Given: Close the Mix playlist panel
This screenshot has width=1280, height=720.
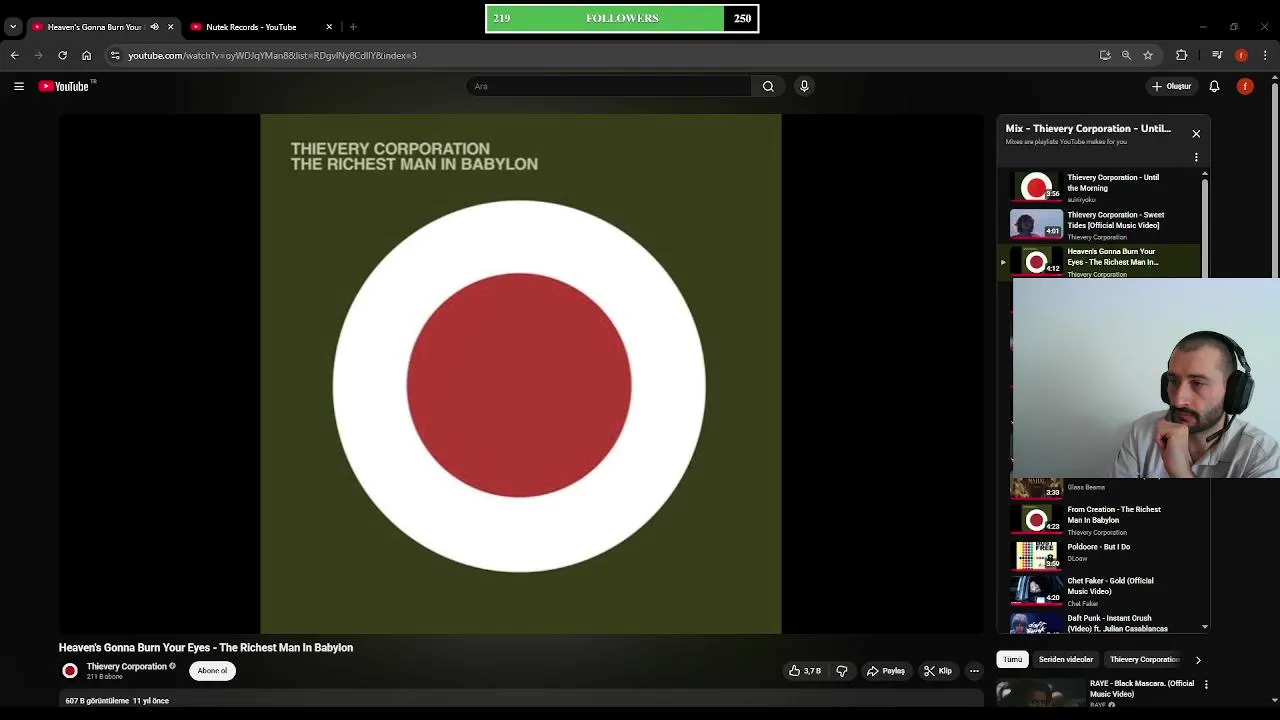Looking at the screenshot, I should [1196, 133].
